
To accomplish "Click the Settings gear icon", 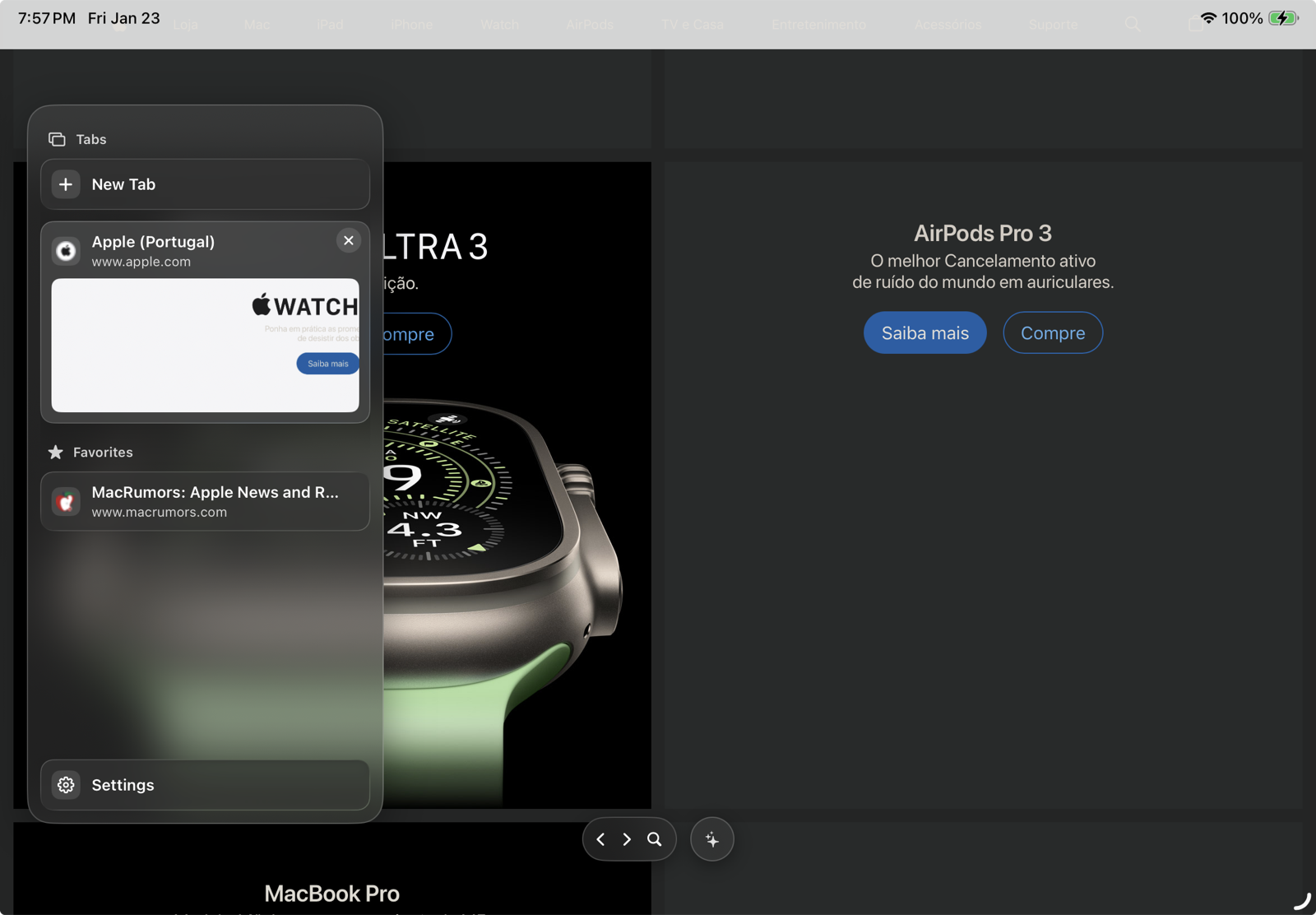I will point(66,785).
